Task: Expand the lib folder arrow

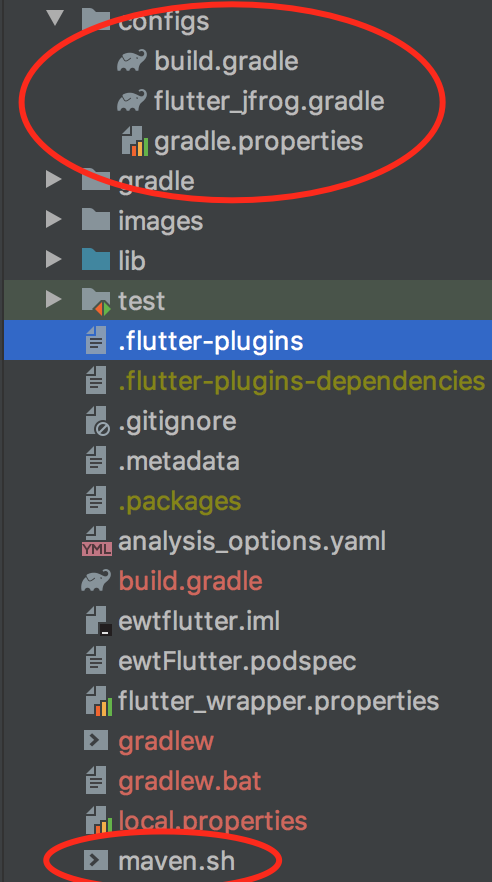Action: coord(54,260)
